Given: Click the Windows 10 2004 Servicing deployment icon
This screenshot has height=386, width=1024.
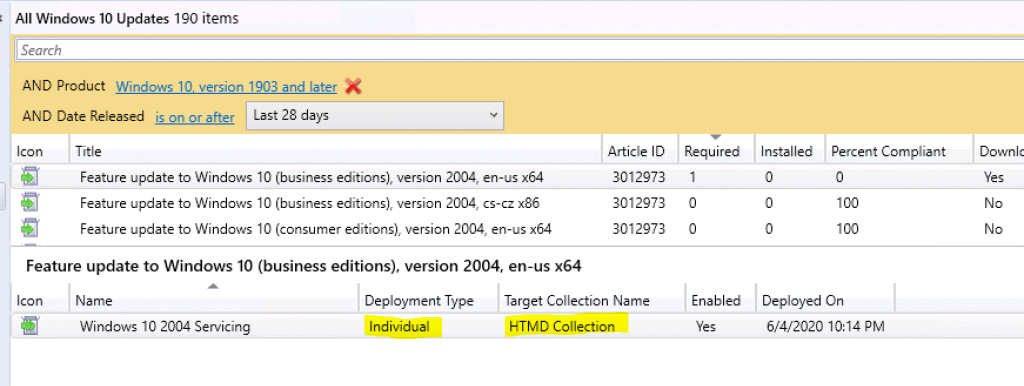Looking at the screenshot, I should tap(30, 325).
